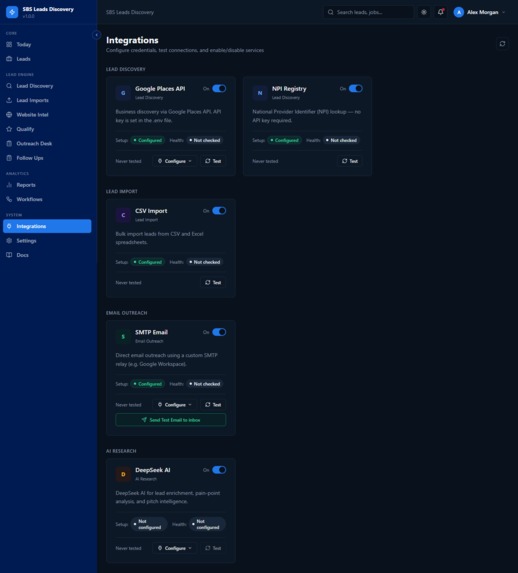Disable the DeepSeek AI toggle

[219, 470]
